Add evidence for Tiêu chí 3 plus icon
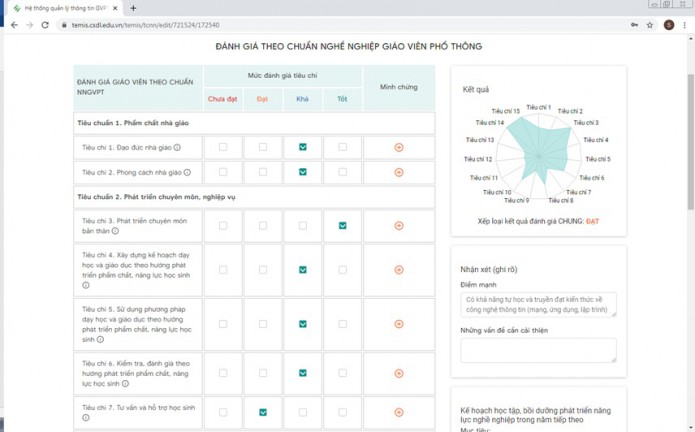 coord(399,226)
